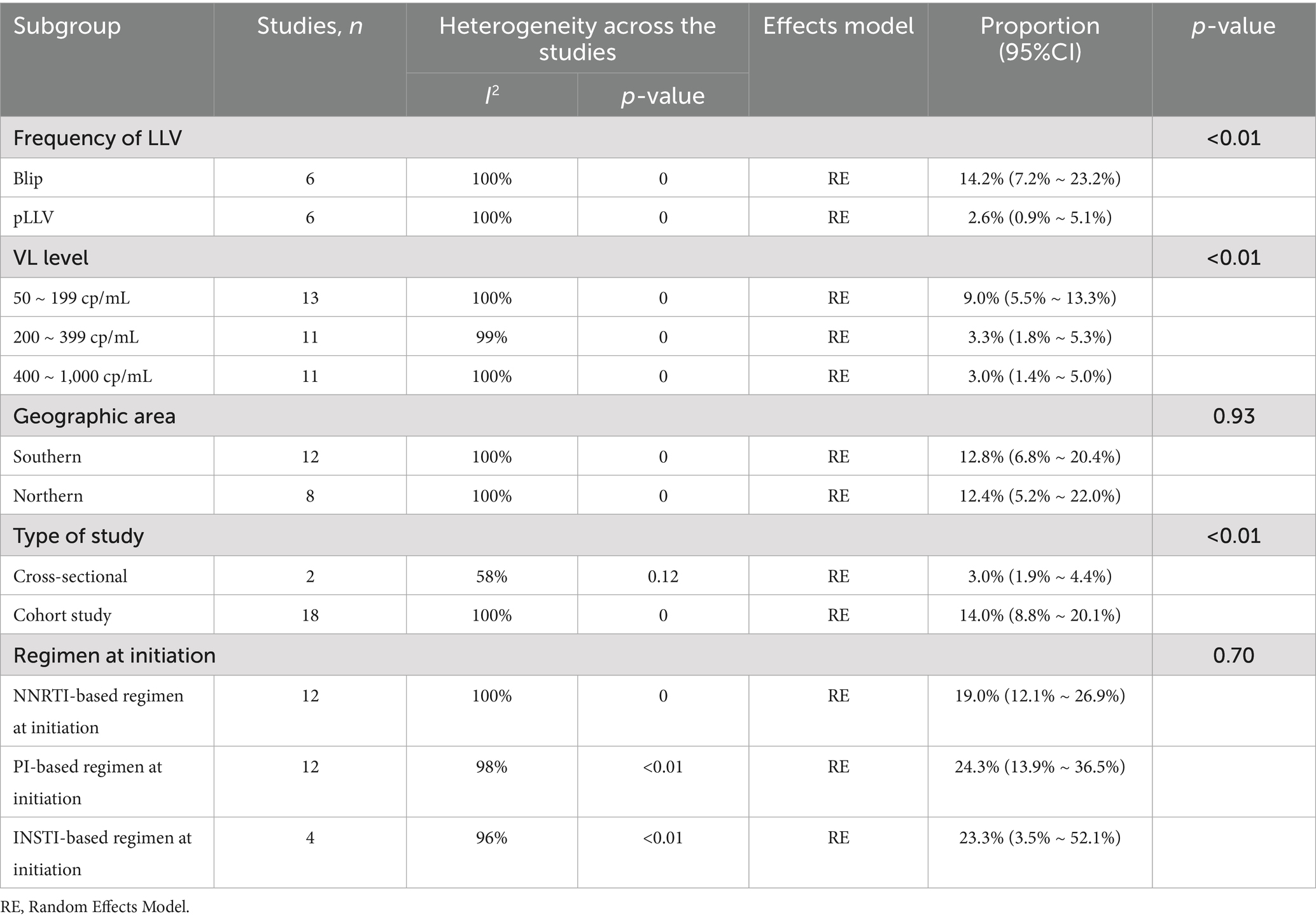Screen dimensions: 1316x921
Task: Click the "Frequency of LLV" section row
Action: [x=97, y=138]
